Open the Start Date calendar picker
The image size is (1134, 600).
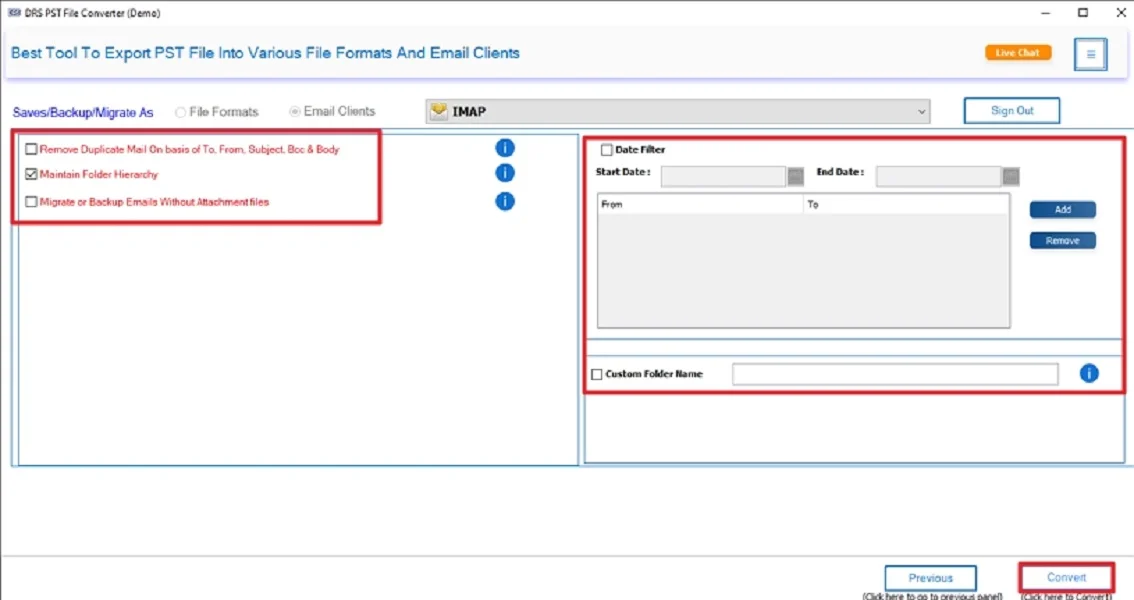click(x=795, y=176)
